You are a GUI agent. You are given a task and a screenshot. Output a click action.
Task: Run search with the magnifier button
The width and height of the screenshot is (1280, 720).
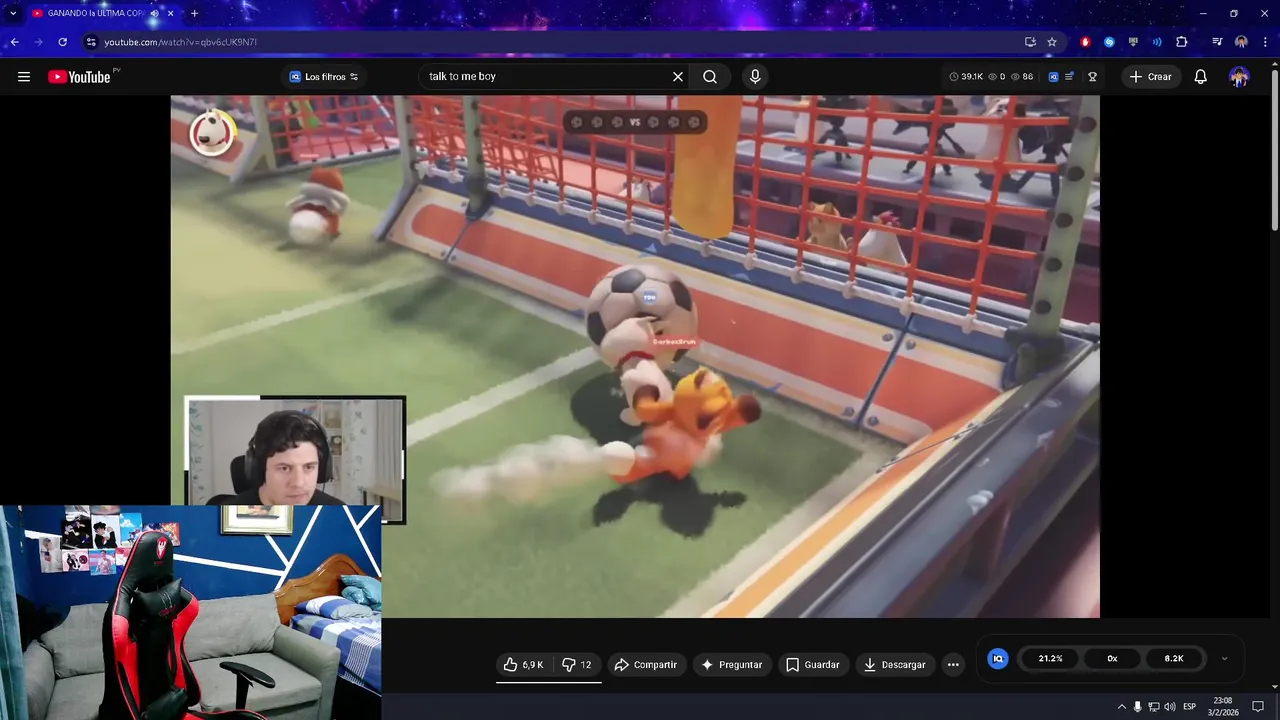710,77
